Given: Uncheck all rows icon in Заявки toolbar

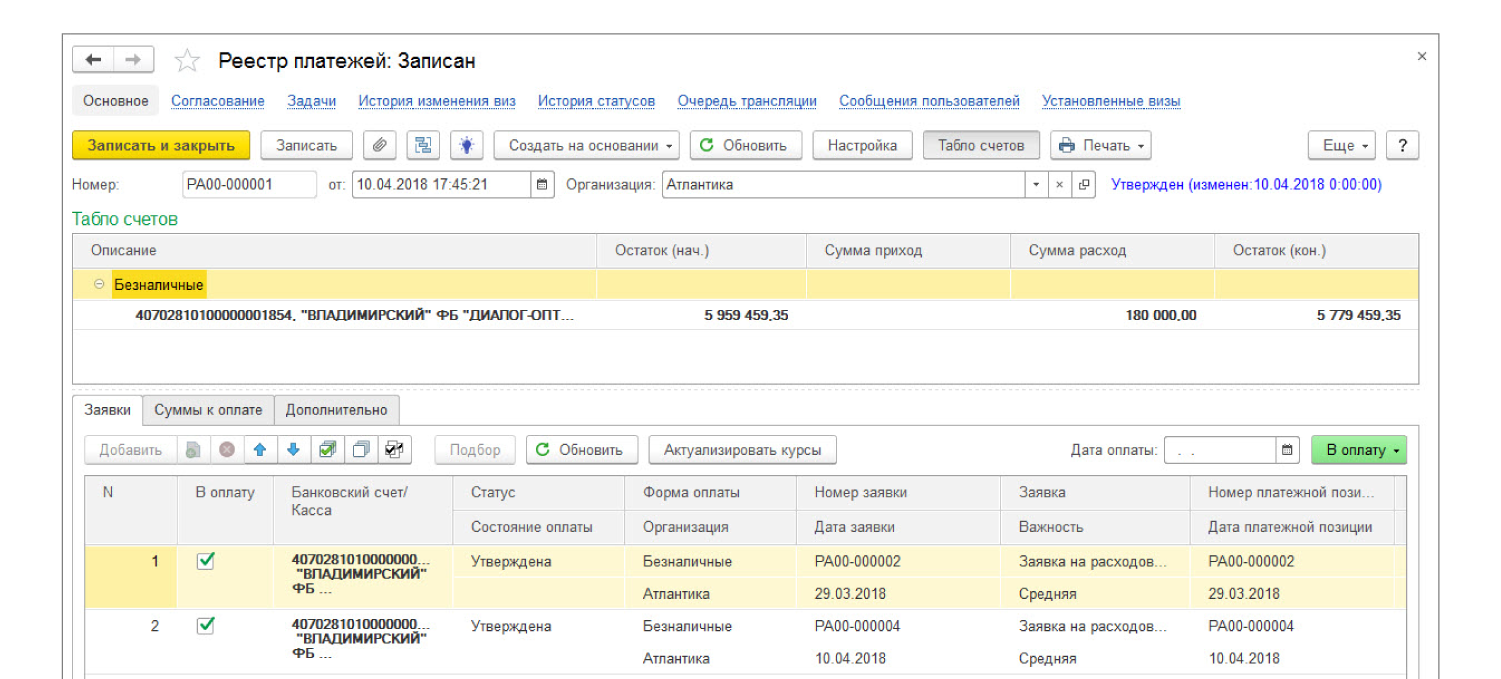Looking at the screenshot, I should click(361, 450).
